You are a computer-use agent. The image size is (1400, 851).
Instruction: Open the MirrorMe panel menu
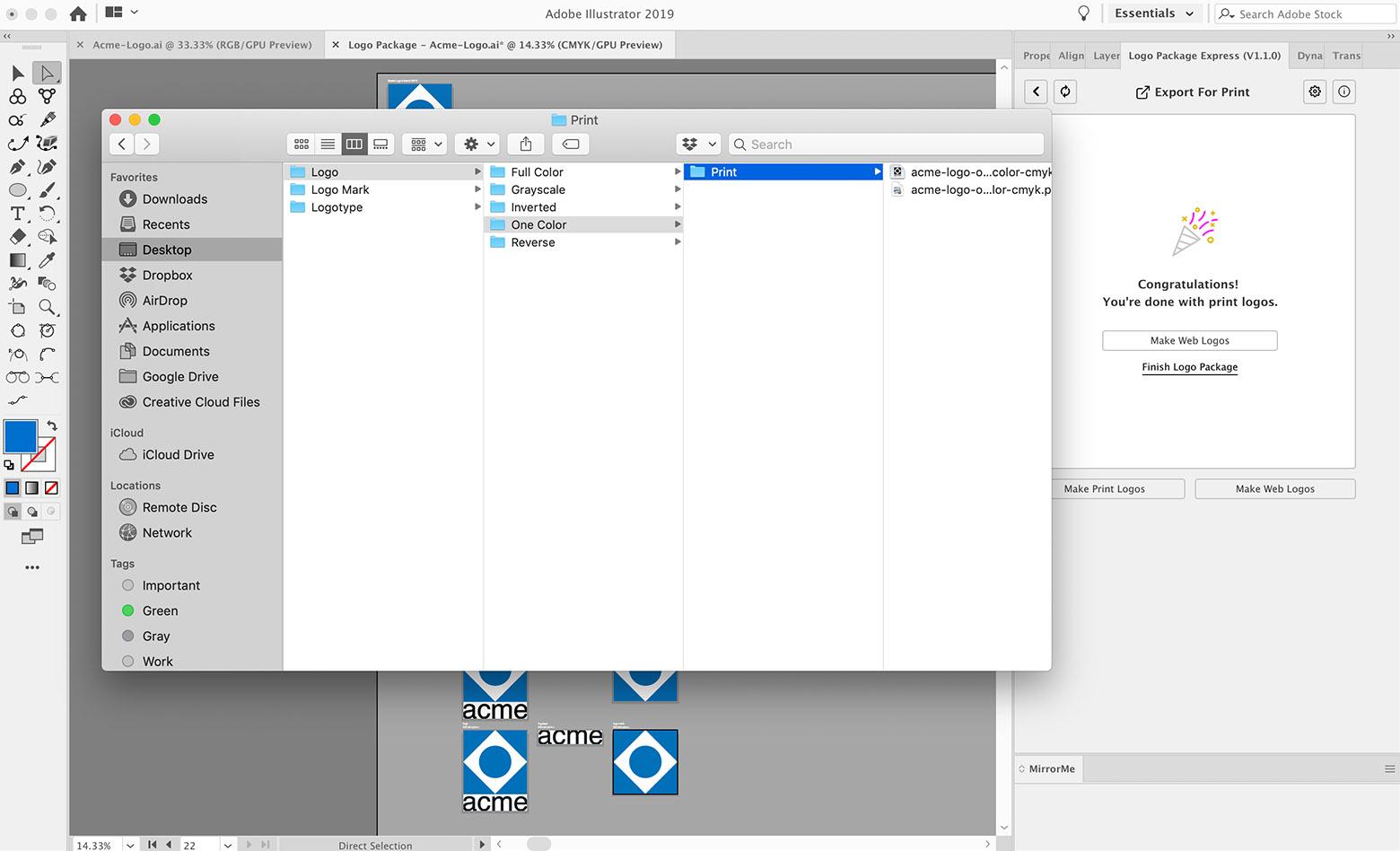1389,769
